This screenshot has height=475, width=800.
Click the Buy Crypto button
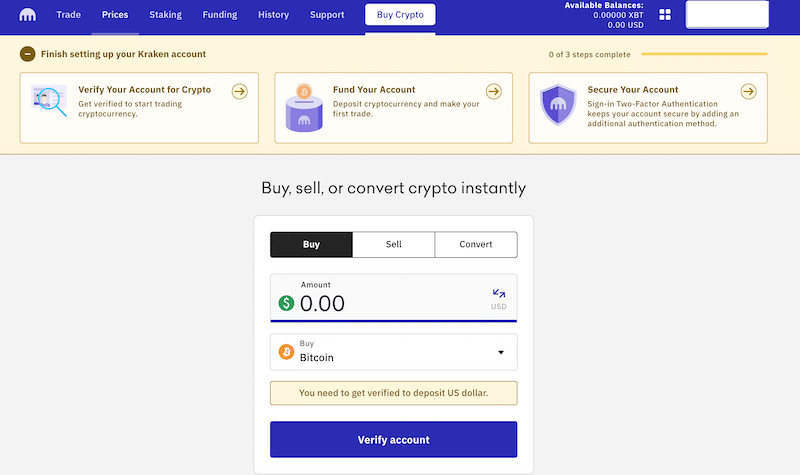pyautogui.click(x=400, y=15)
